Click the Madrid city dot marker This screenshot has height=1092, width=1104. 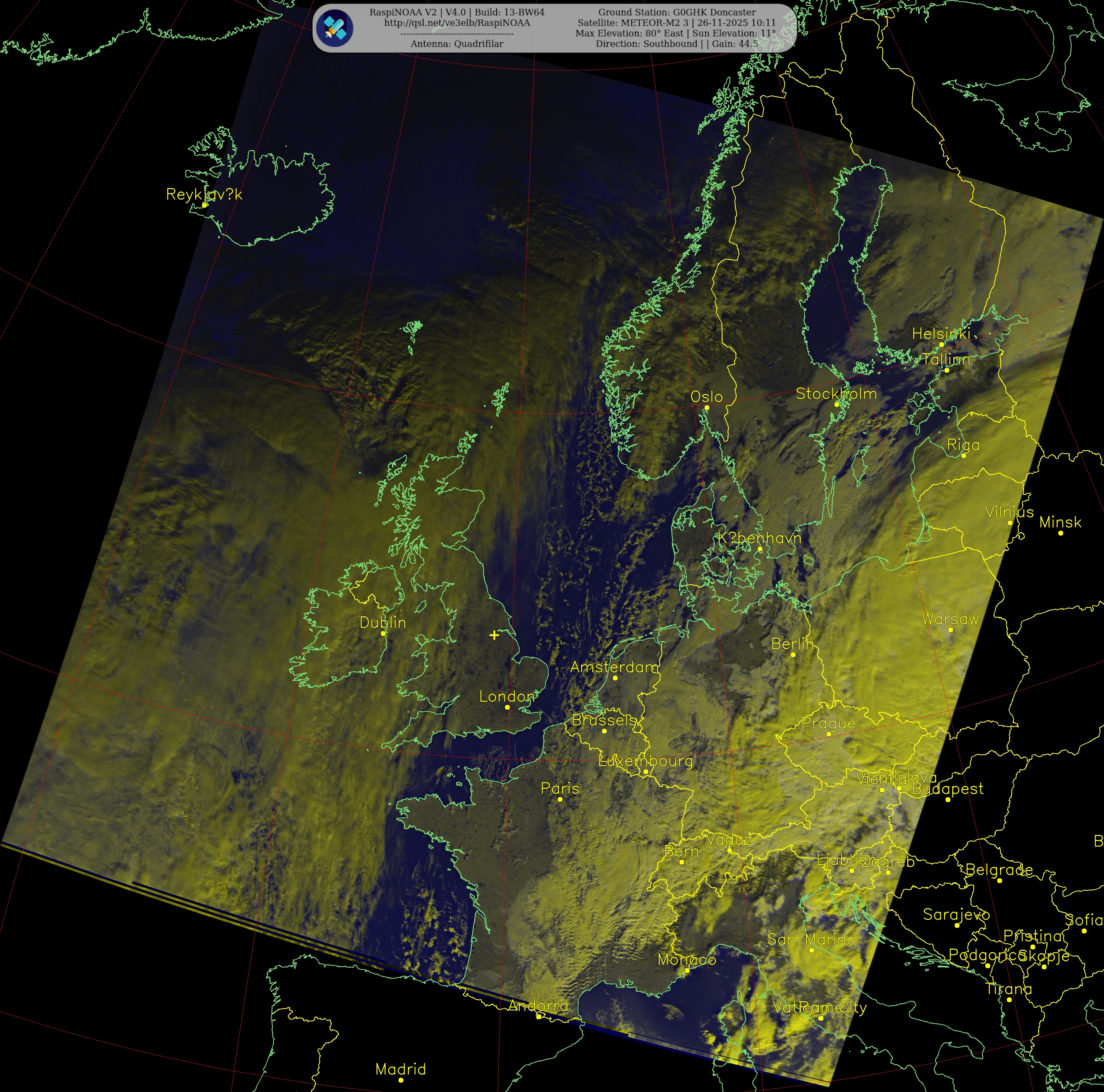tap(401, 1080)
